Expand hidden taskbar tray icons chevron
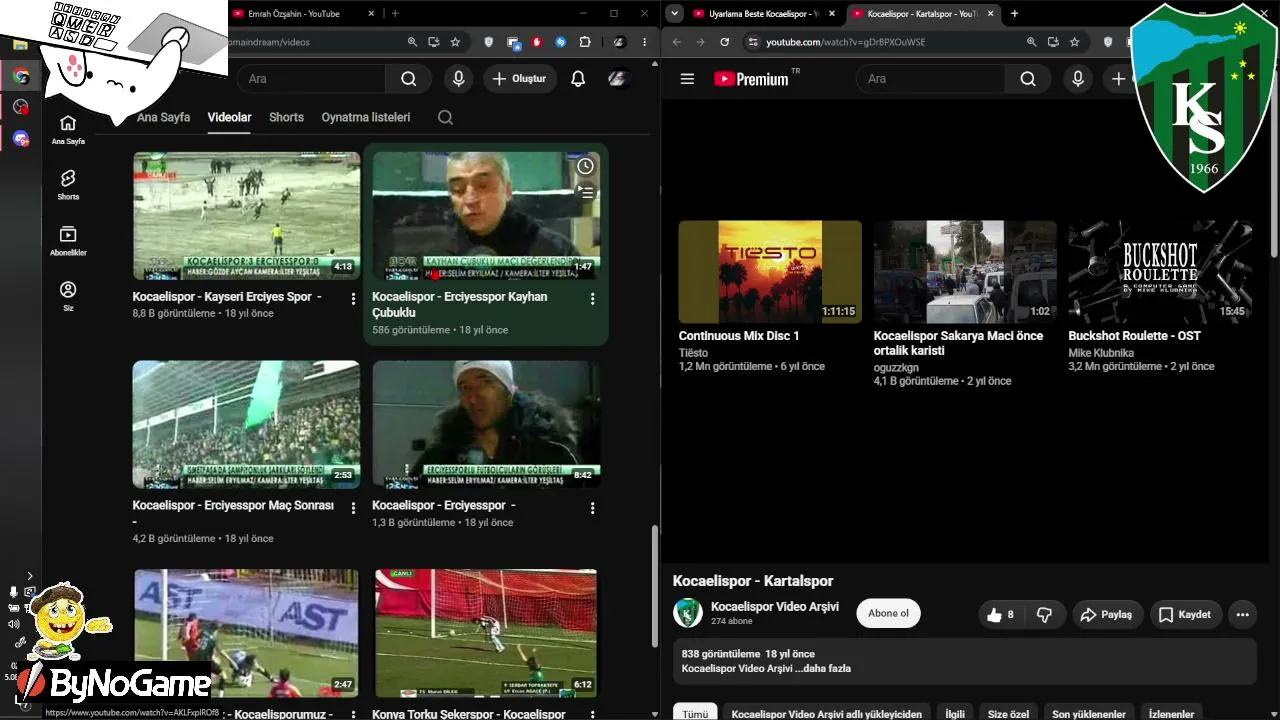 point(30,576)
